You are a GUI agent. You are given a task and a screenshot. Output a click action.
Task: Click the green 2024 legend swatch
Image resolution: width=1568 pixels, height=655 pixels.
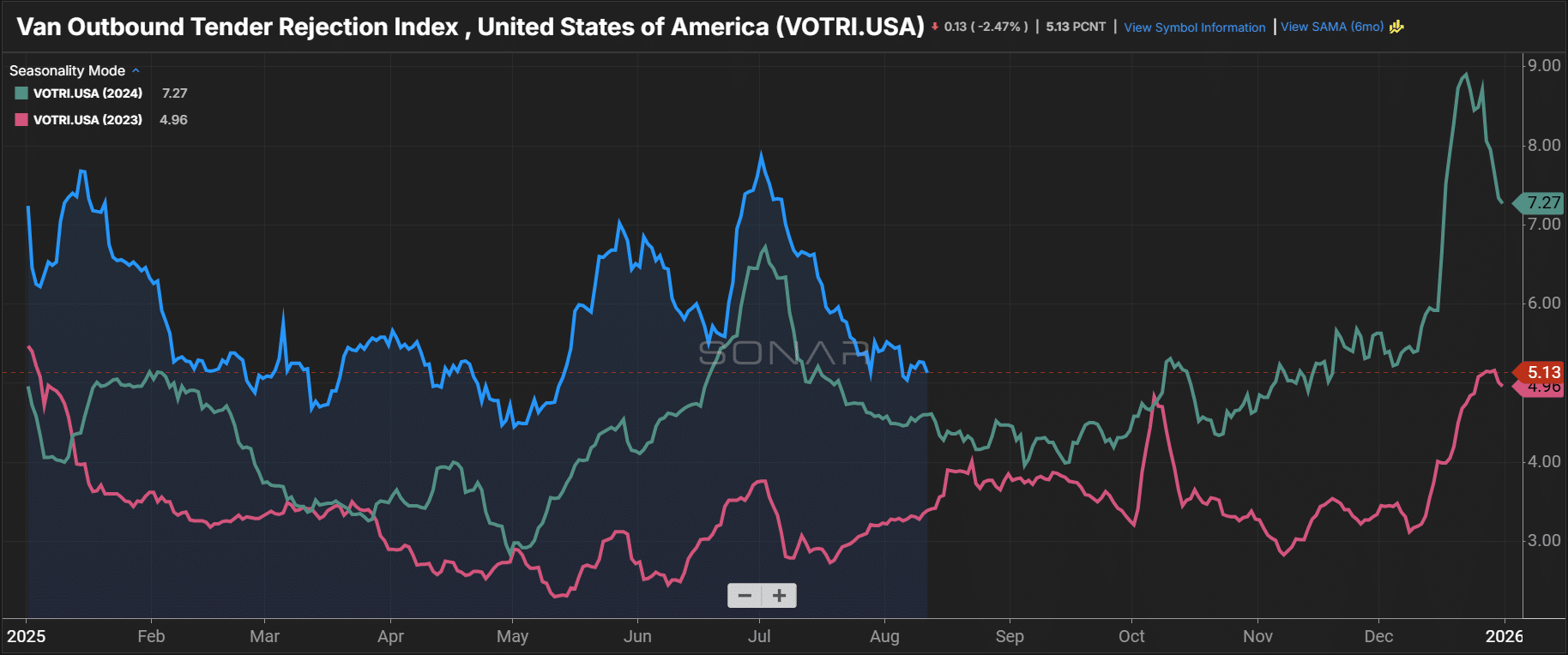(21, 93)
